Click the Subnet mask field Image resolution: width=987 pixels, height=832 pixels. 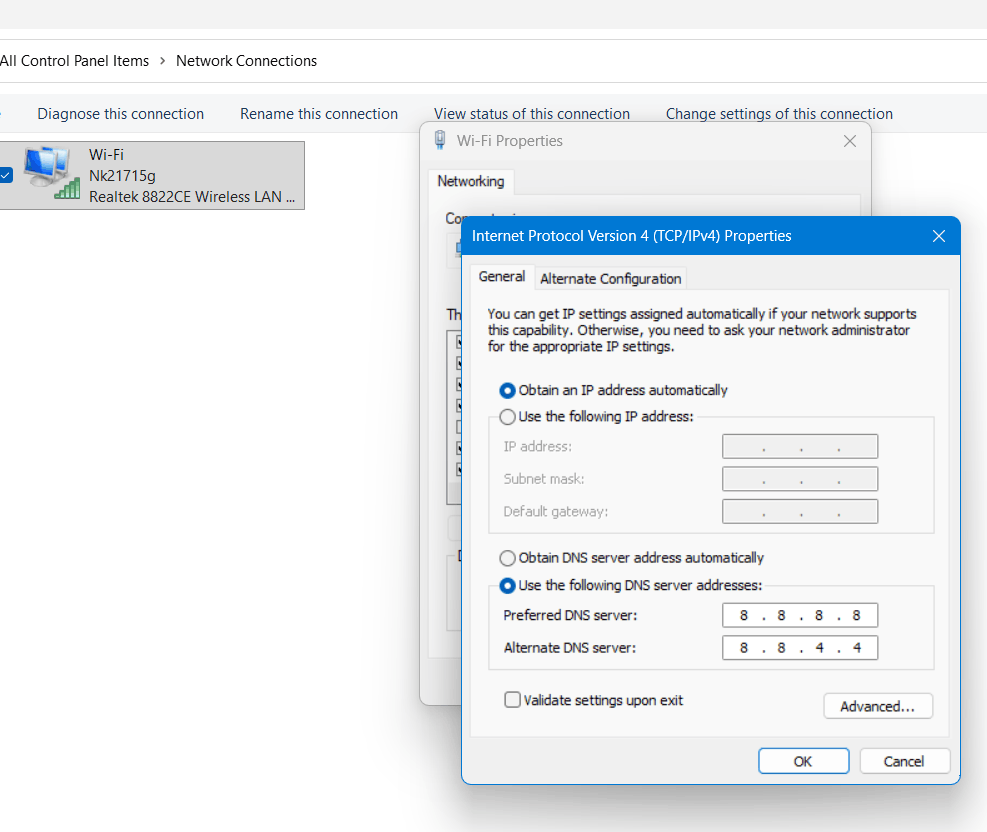point(800,479)
